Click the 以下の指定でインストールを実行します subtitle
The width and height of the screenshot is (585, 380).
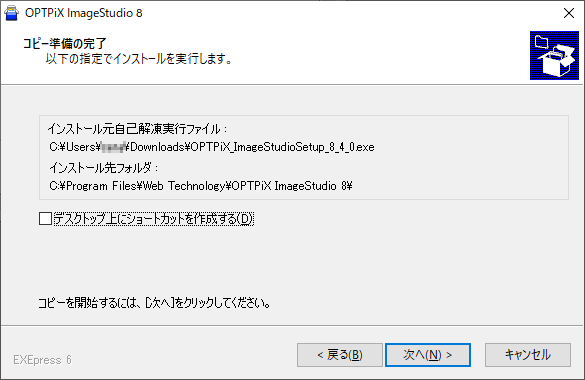coord(139,59)
